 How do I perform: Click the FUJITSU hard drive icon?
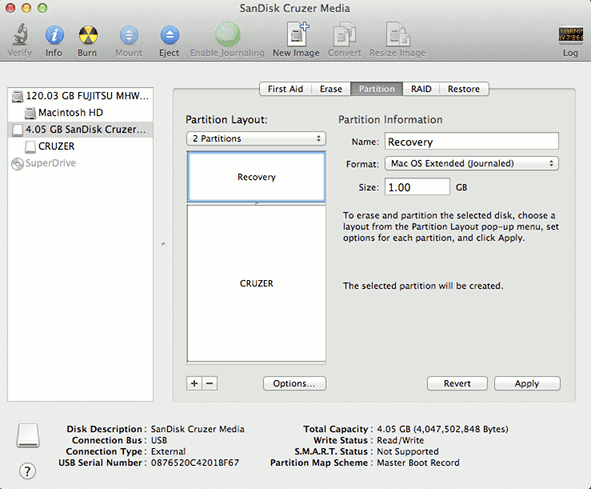[17, 96]
